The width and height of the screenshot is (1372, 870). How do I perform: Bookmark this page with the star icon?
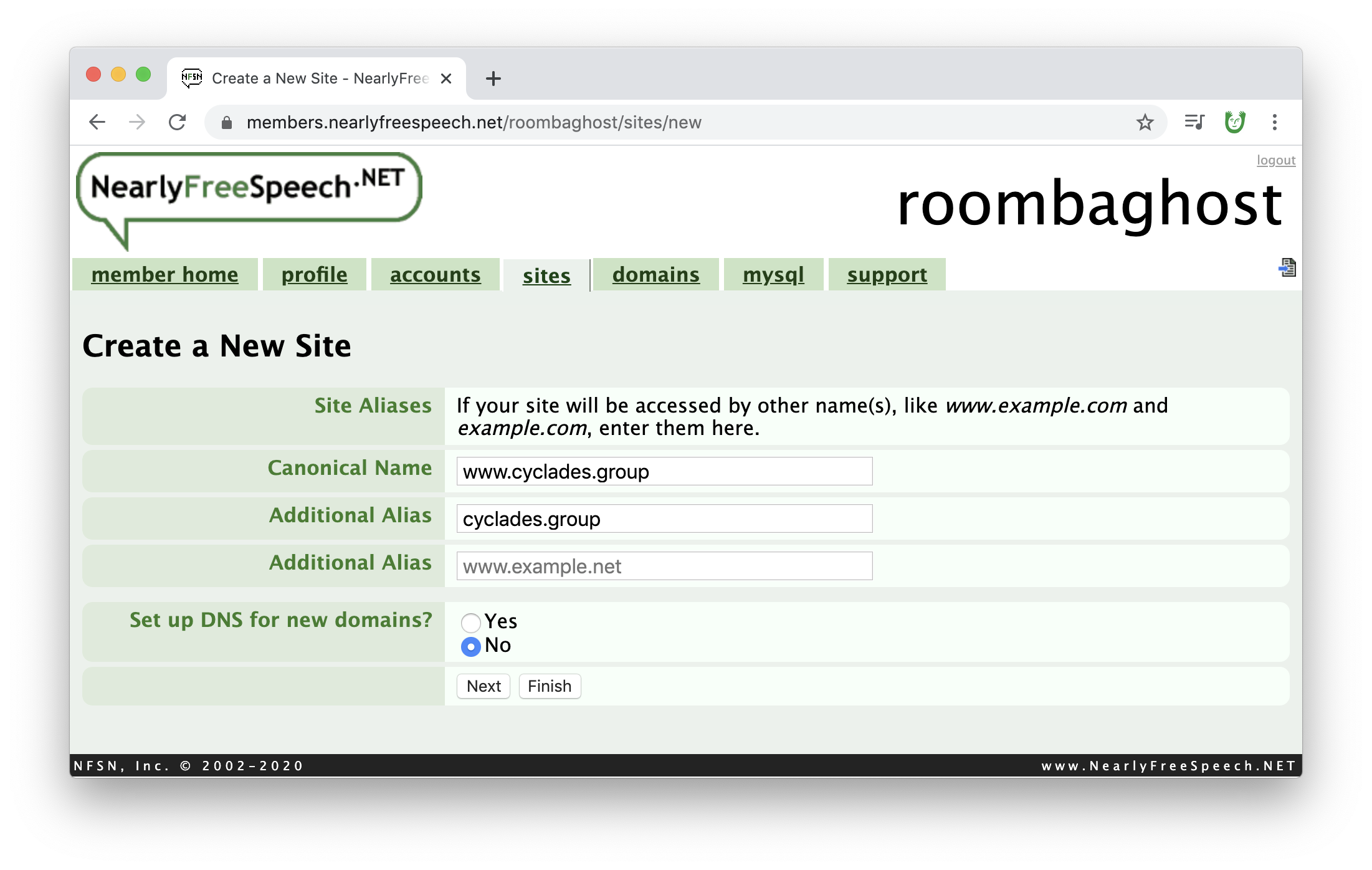pos(1145,122)
